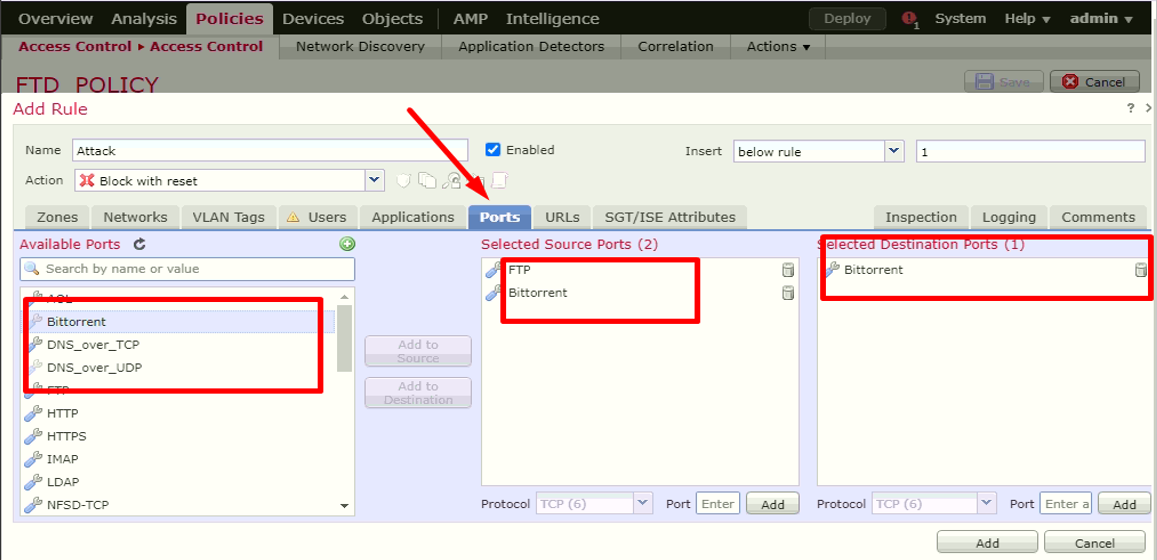
Task: Click the green add port object icon
Action: click(x=347, y=244)
